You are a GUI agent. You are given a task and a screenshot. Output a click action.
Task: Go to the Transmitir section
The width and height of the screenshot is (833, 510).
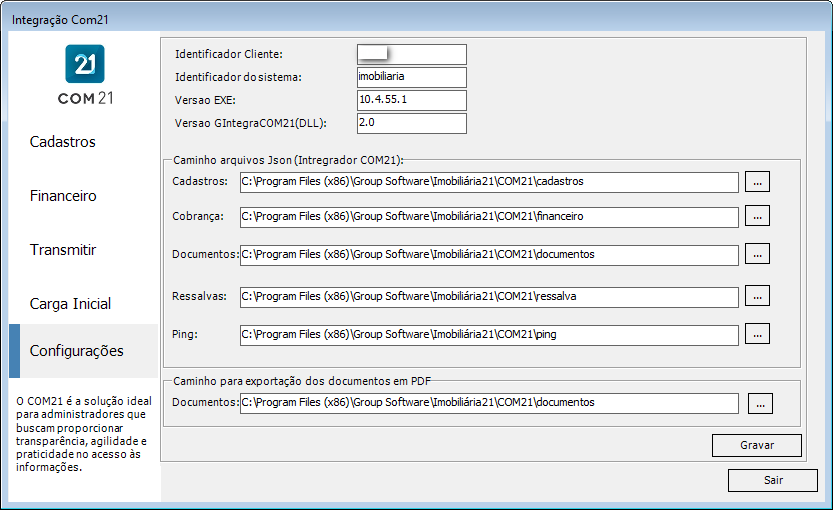point(63,250)
